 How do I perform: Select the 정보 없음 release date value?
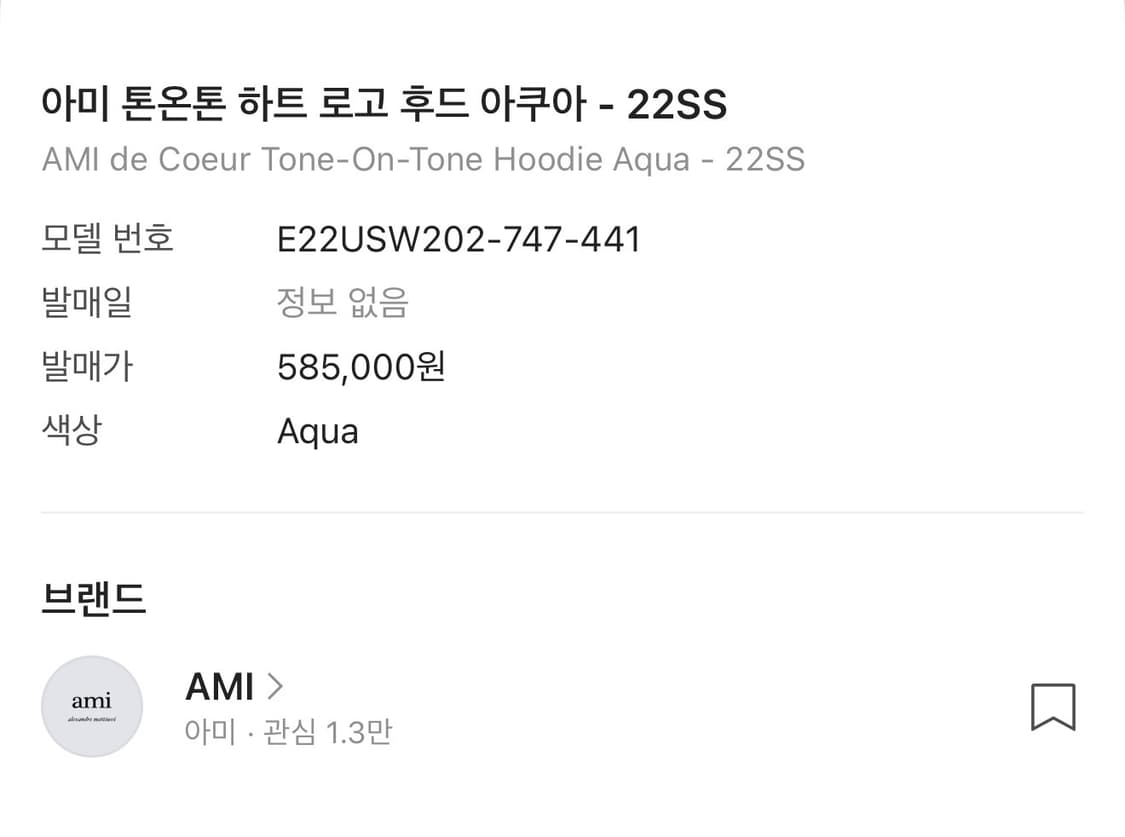click(x=343, y=303)
